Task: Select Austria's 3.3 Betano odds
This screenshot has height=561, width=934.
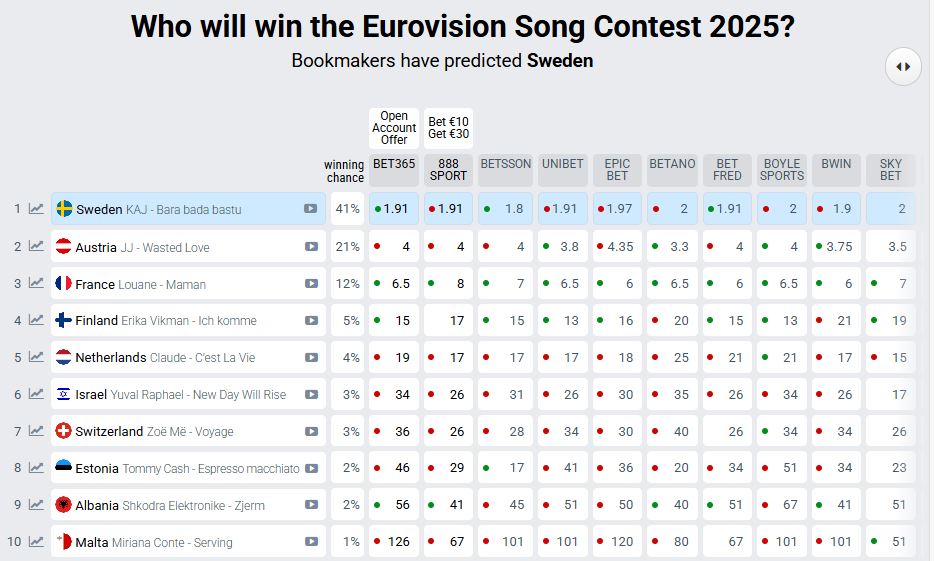Action: 672,247
